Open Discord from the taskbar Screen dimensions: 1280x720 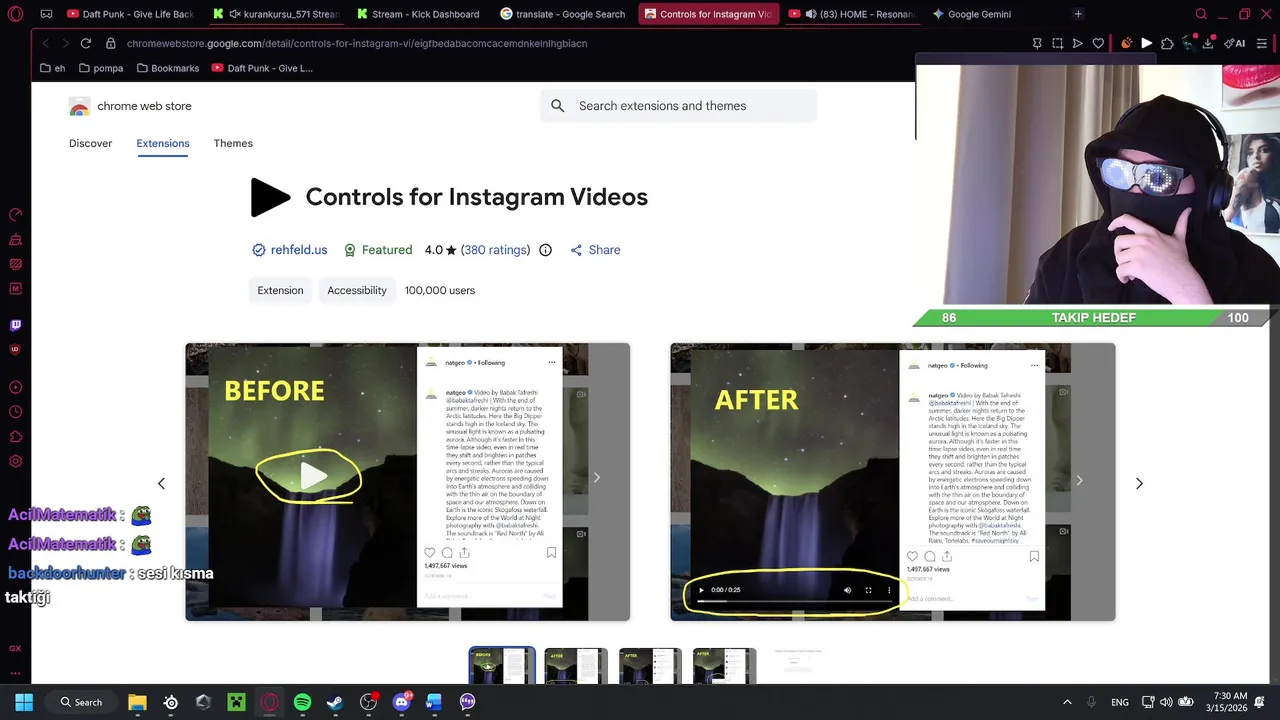[401, 702]
